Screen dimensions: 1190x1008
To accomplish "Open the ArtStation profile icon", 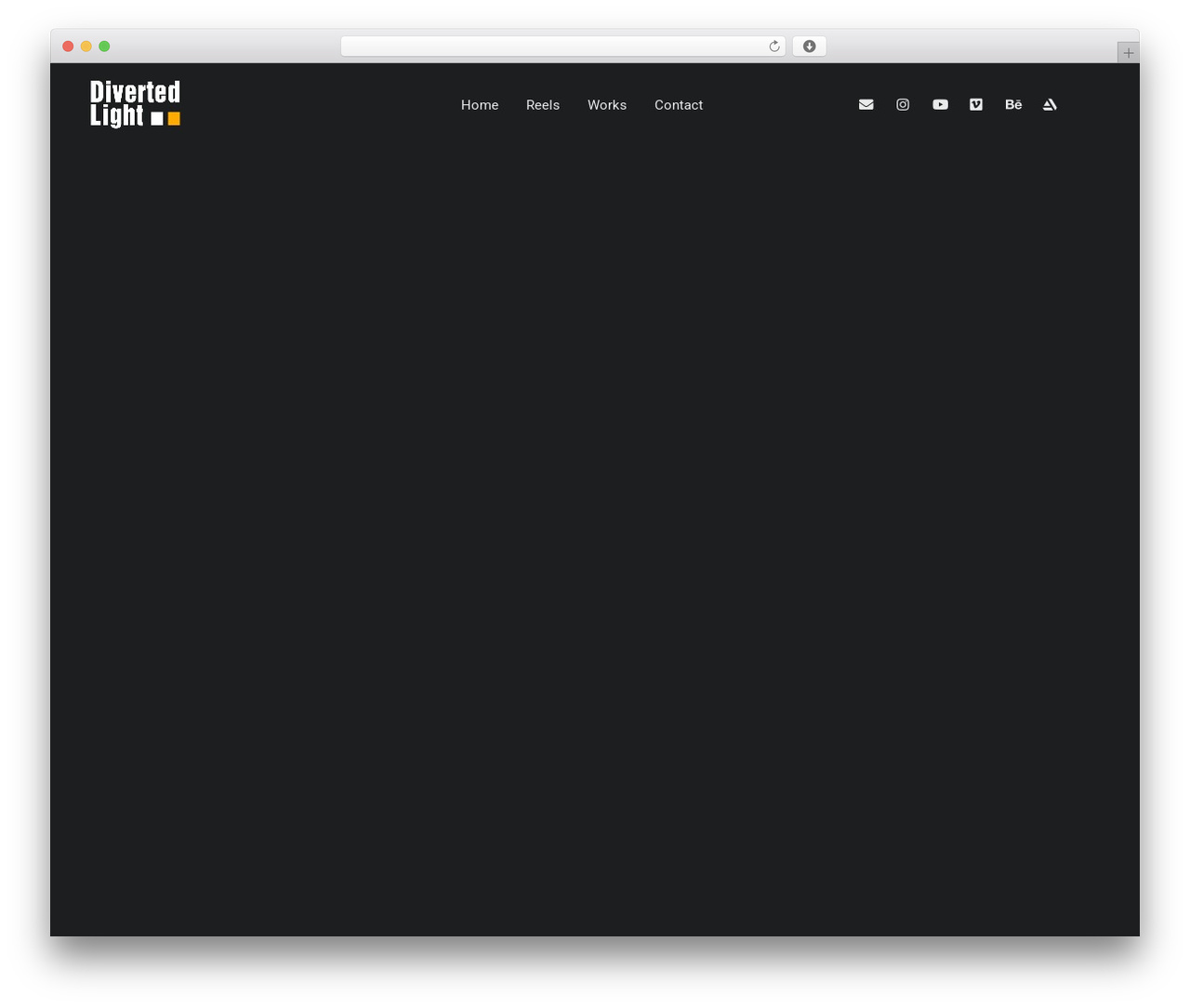I will click(x=1050, y=104).
